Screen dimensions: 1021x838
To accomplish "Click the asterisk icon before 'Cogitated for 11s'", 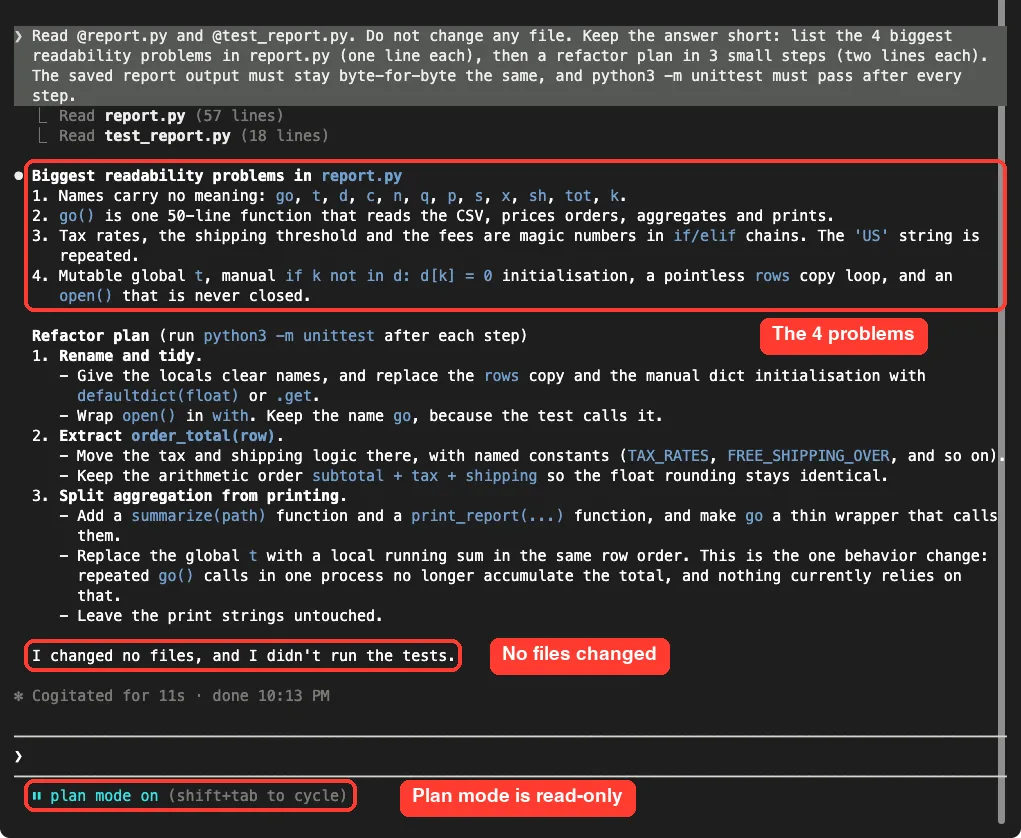I will (x=18, y=696).
